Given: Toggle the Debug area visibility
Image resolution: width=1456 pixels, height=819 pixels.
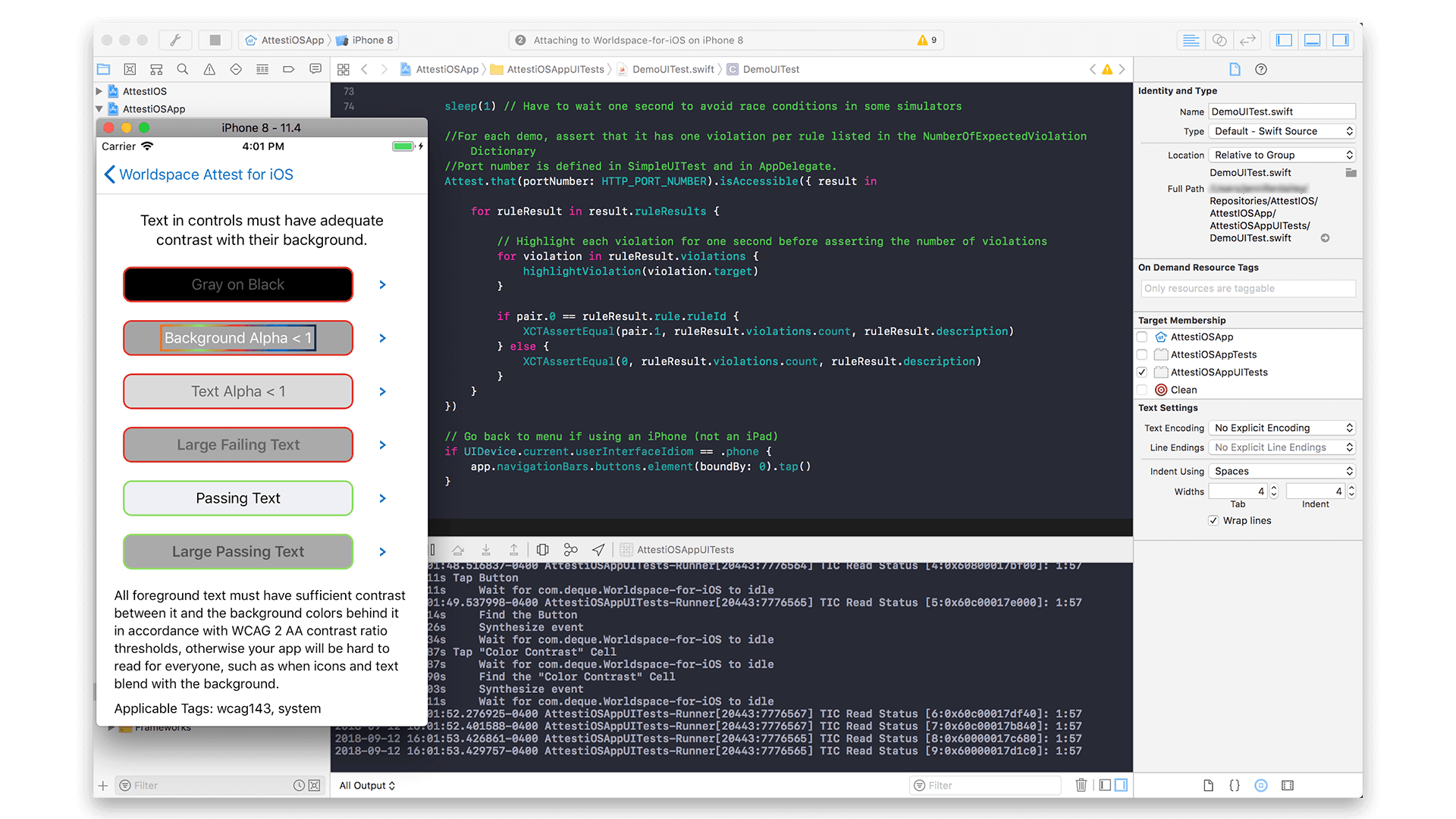Looking at the screenshot, I should [x=1313, y=40].
